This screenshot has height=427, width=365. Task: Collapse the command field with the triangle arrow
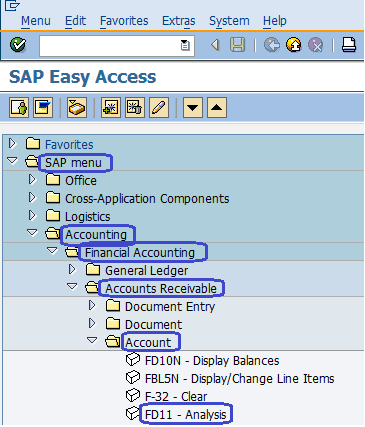click(216, 45)
